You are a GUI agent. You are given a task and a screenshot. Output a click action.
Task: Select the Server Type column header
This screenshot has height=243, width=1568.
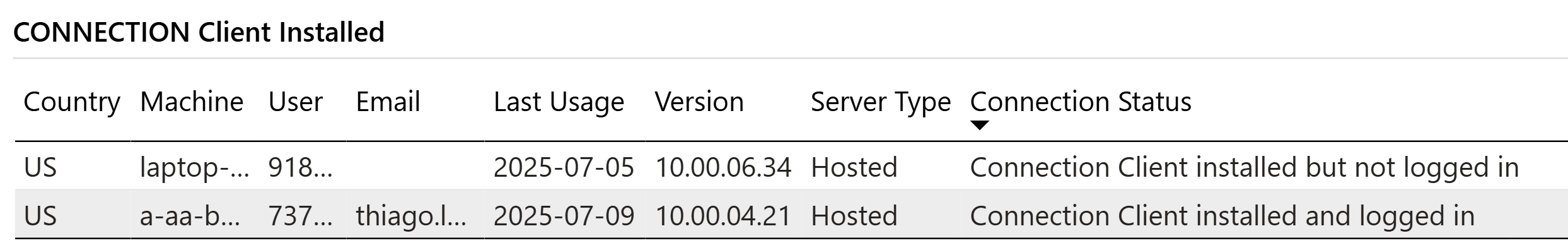[881, 102]
